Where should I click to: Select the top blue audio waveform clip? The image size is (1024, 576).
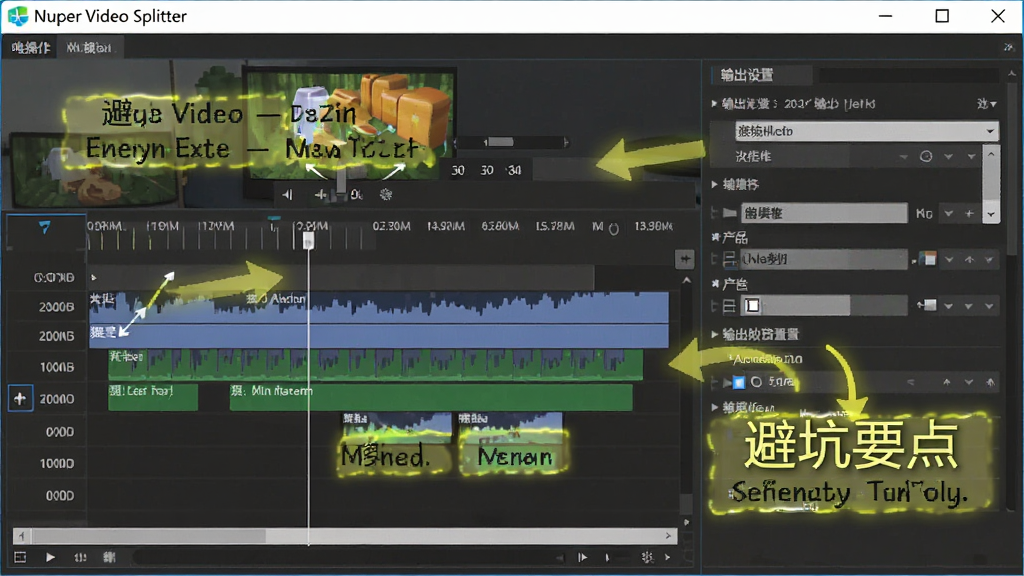coord(379,307)
